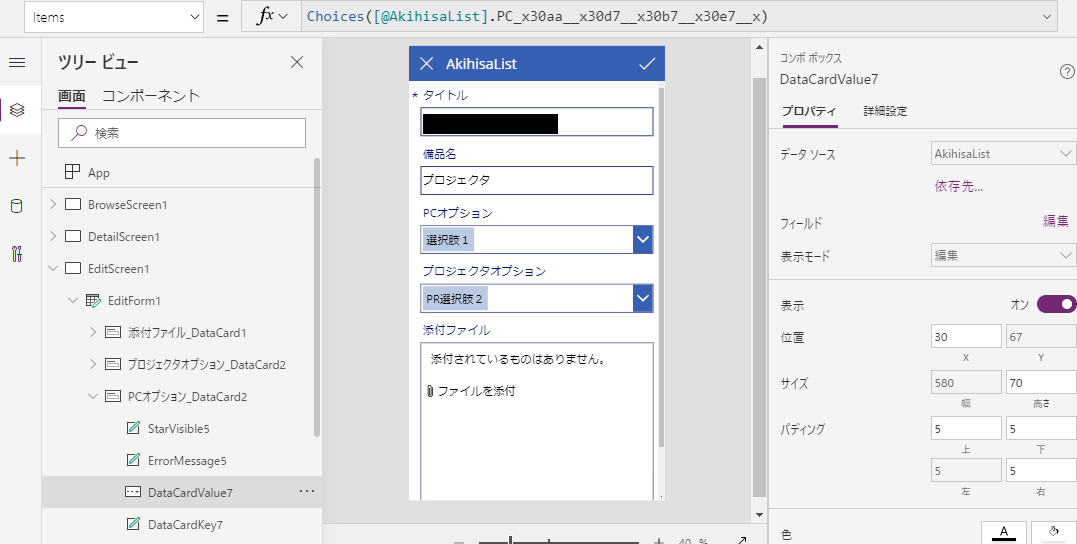The width and height of the screenshot is (1077, 544).
Task: Click the タイトル text input field
Action: pyautogui.click(x=536, y=122)
